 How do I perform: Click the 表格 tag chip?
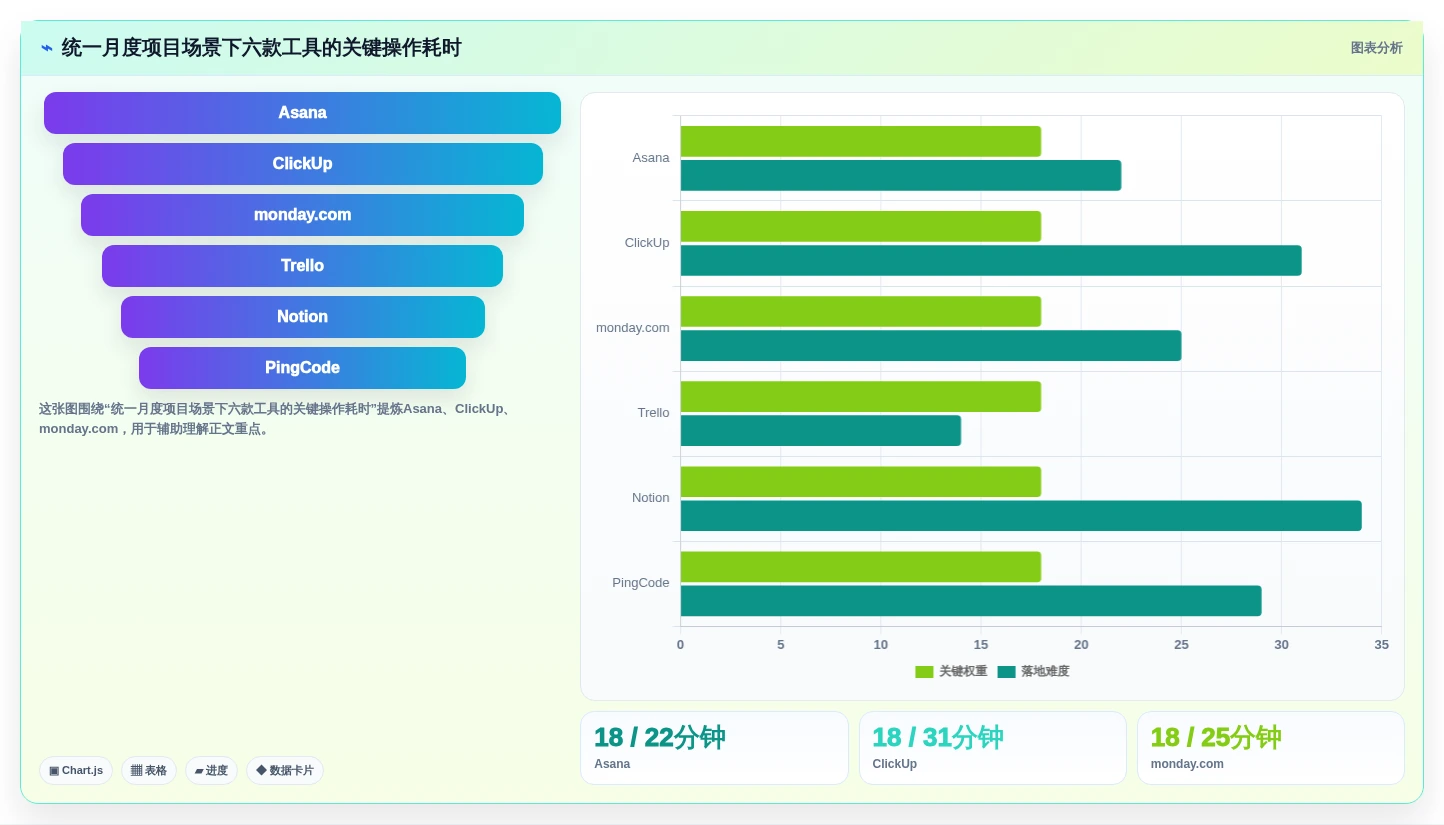[x=149, y=771]
